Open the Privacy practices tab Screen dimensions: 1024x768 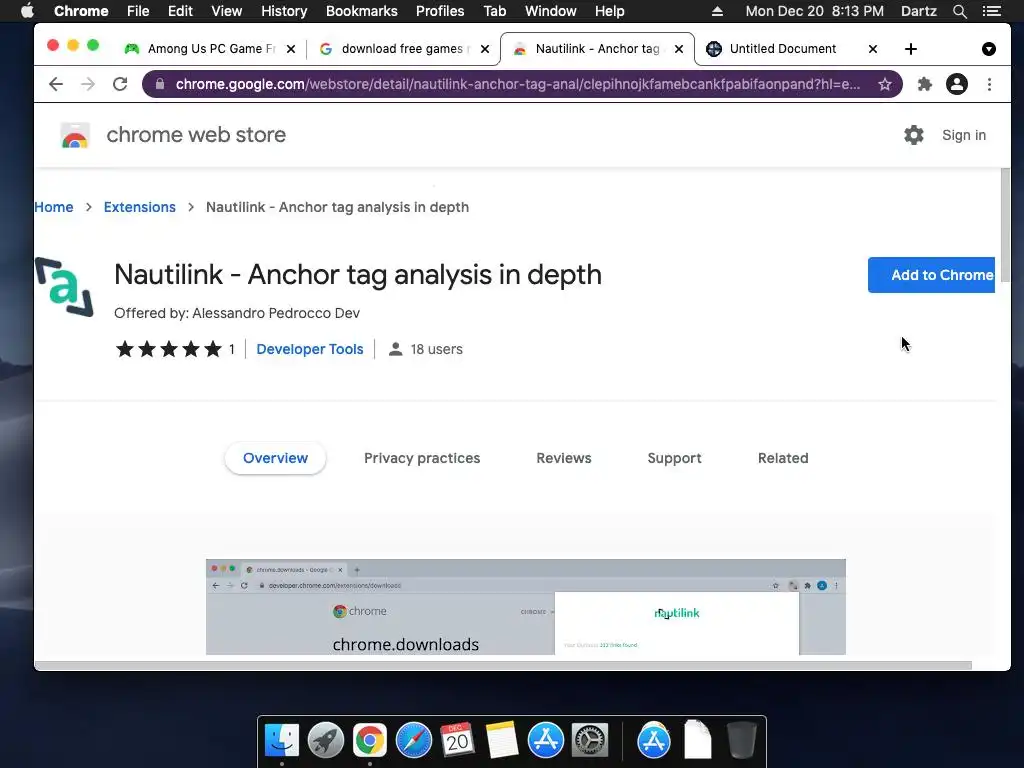point(422,458)
